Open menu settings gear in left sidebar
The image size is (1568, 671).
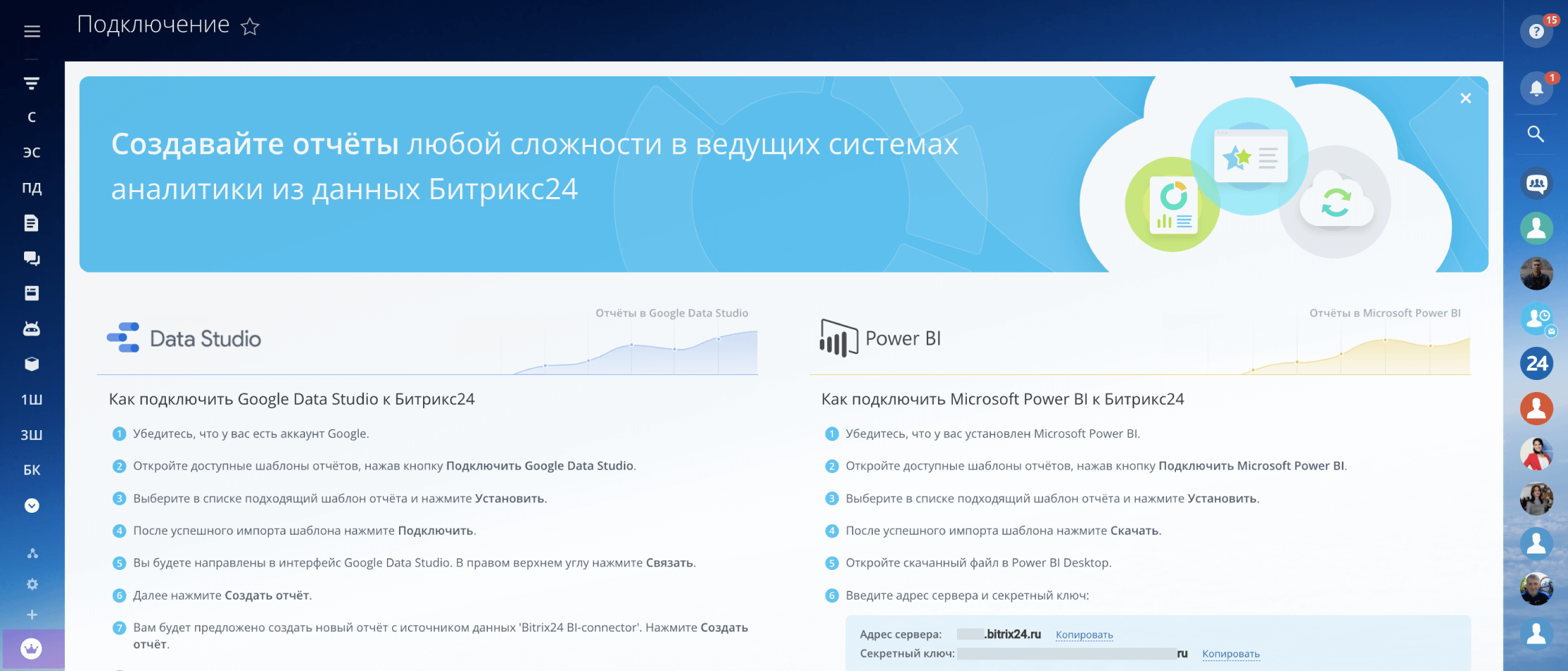click(32, 584)
